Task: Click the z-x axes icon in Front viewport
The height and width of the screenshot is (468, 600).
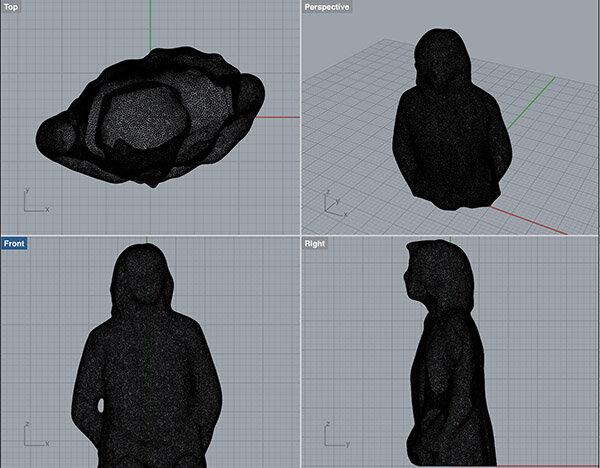Action: pyautogui.click(x=36, y=434)
